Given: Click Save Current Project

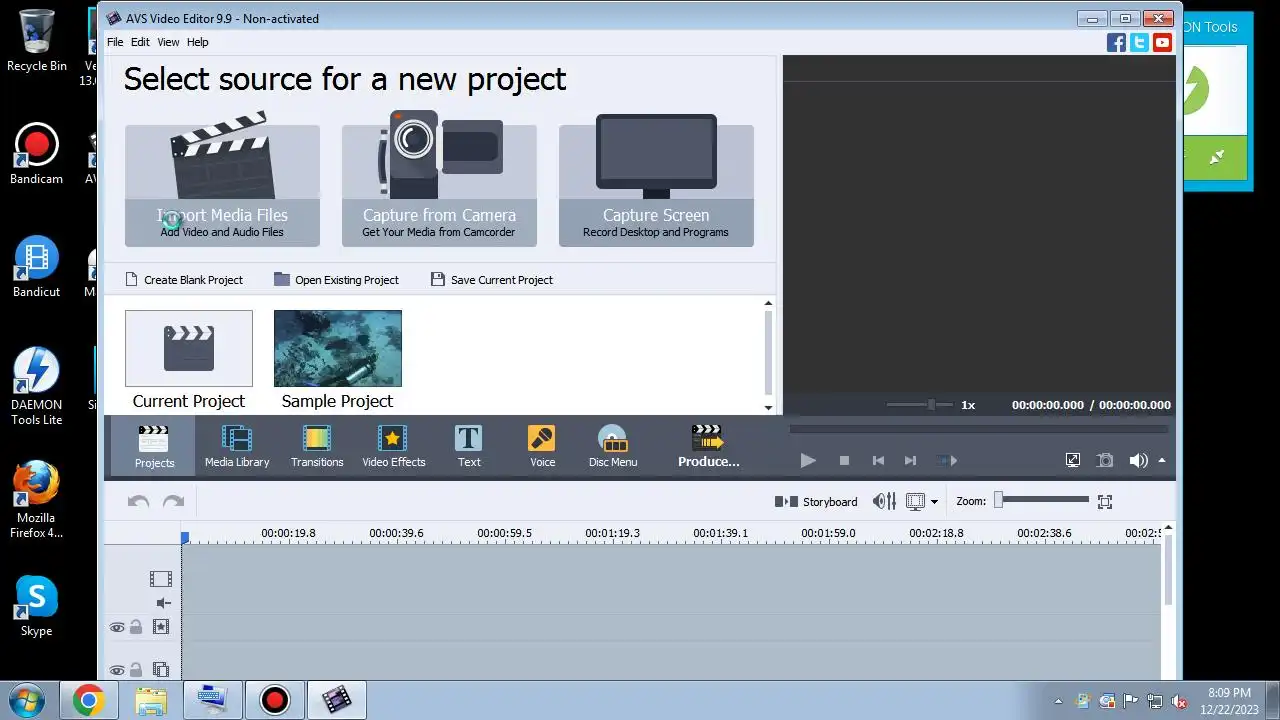Looking at the screenshot, I should [492, 280].
